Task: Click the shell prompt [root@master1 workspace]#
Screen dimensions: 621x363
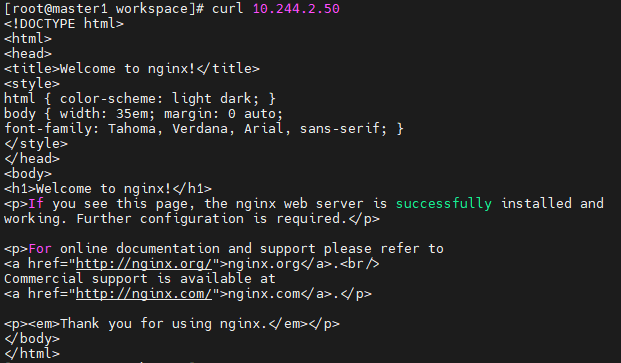Action: click(x=104, y=9)
